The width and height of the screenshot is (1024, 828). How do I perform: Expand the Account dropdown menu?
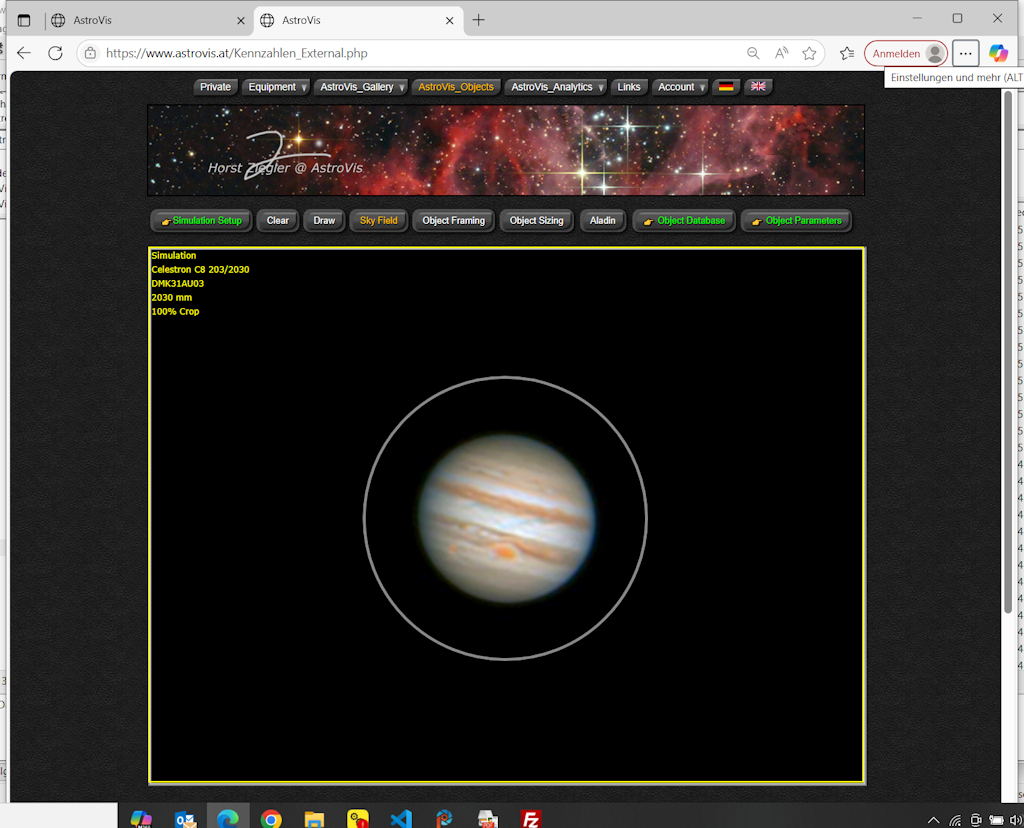click(x=681, y=87)
